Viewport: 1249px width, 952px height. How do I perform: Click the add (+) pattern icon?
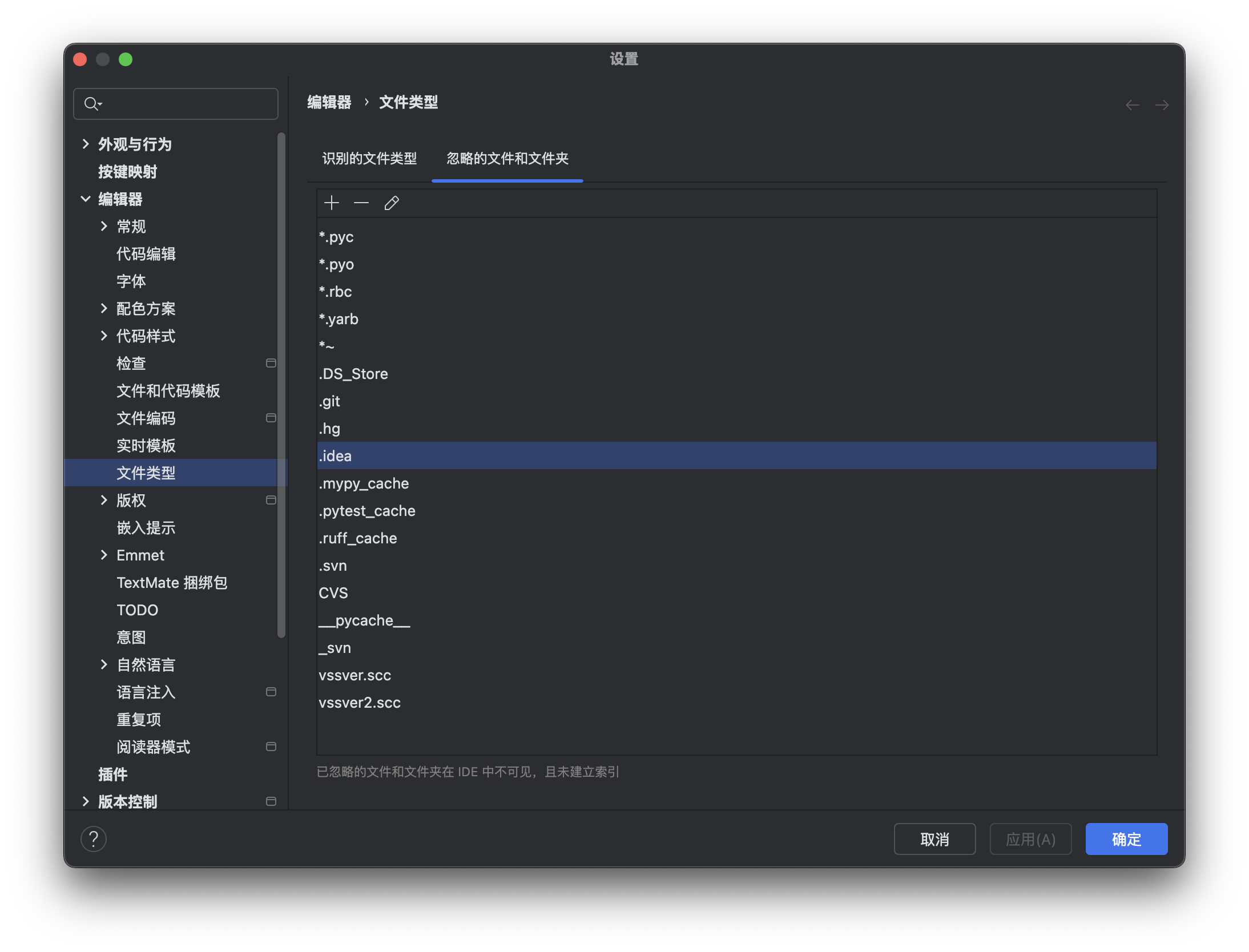(331, 203)
